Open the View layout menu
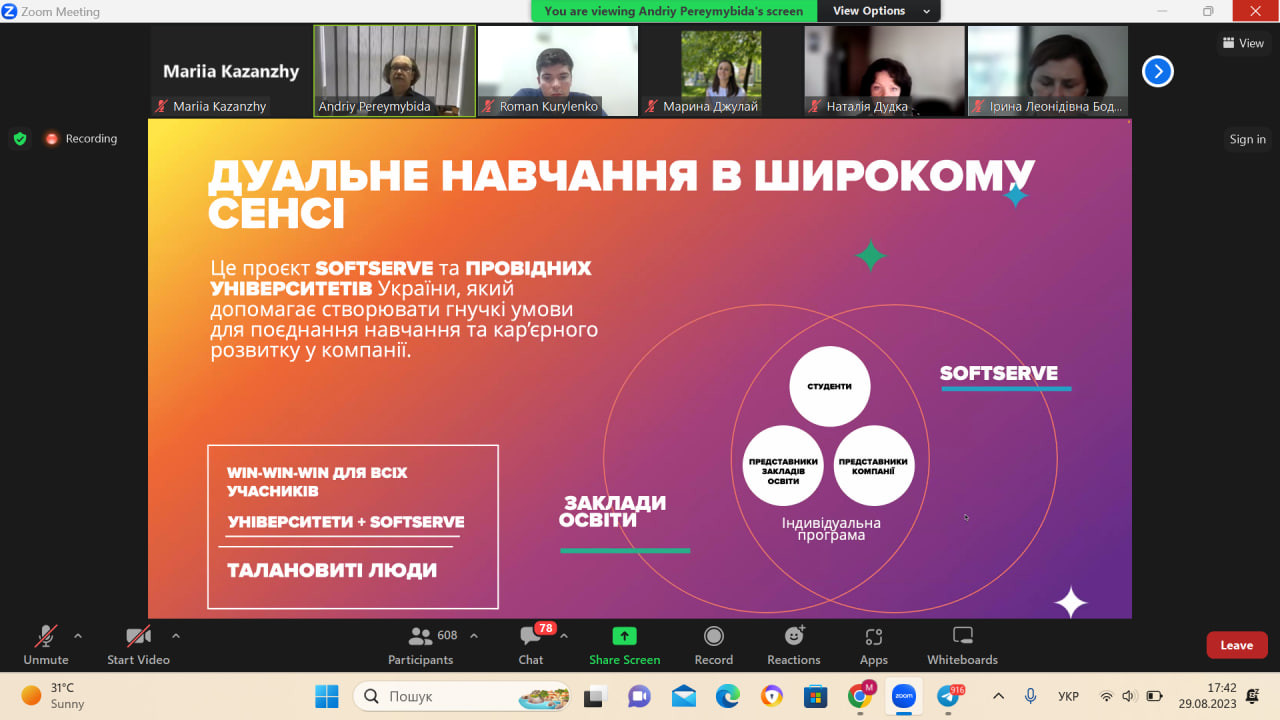The image size is (1280, 720). (1243, 43)
